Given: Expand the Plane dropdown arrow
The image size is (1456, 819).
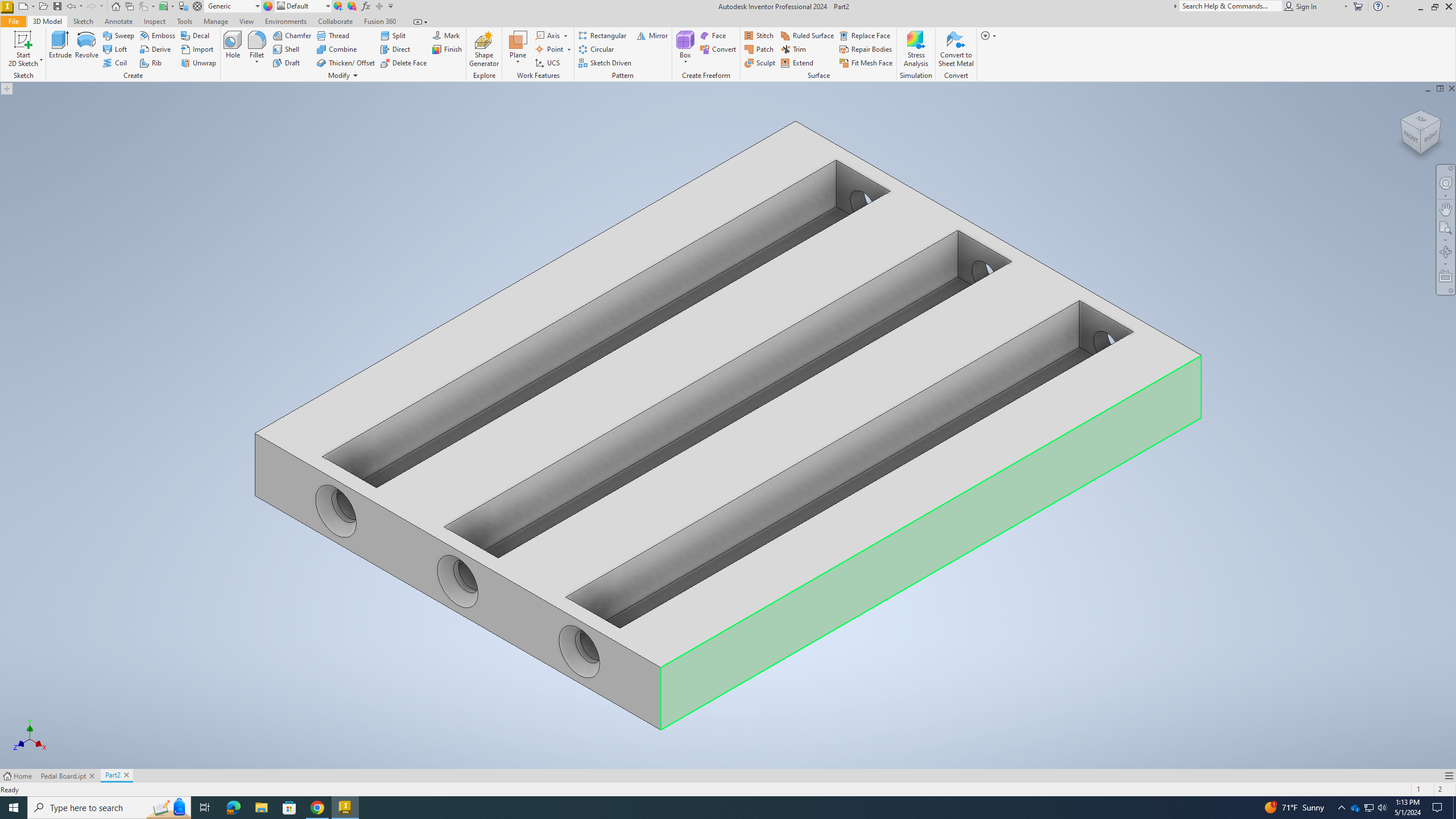Looking at the screenshot, I should tap(518, 62).
